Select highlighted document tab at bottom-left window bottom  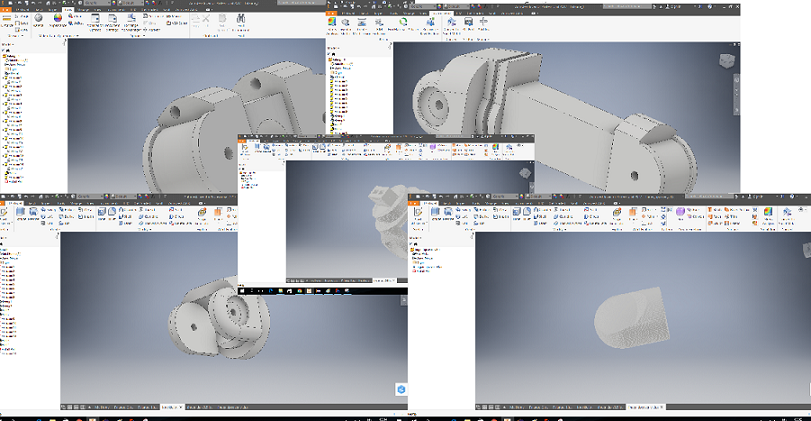(172, 408)
